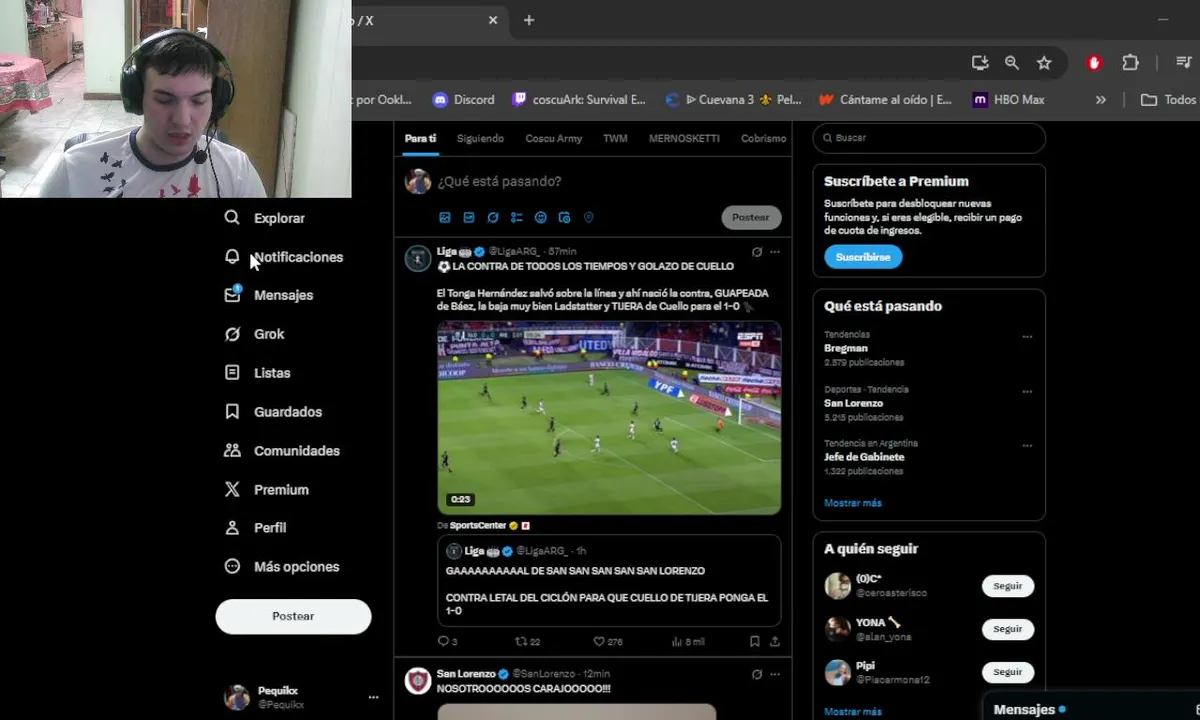Add a GIF to the new post
The width and height of the screenshot is (1200, 720).
[x=469, y=217]
